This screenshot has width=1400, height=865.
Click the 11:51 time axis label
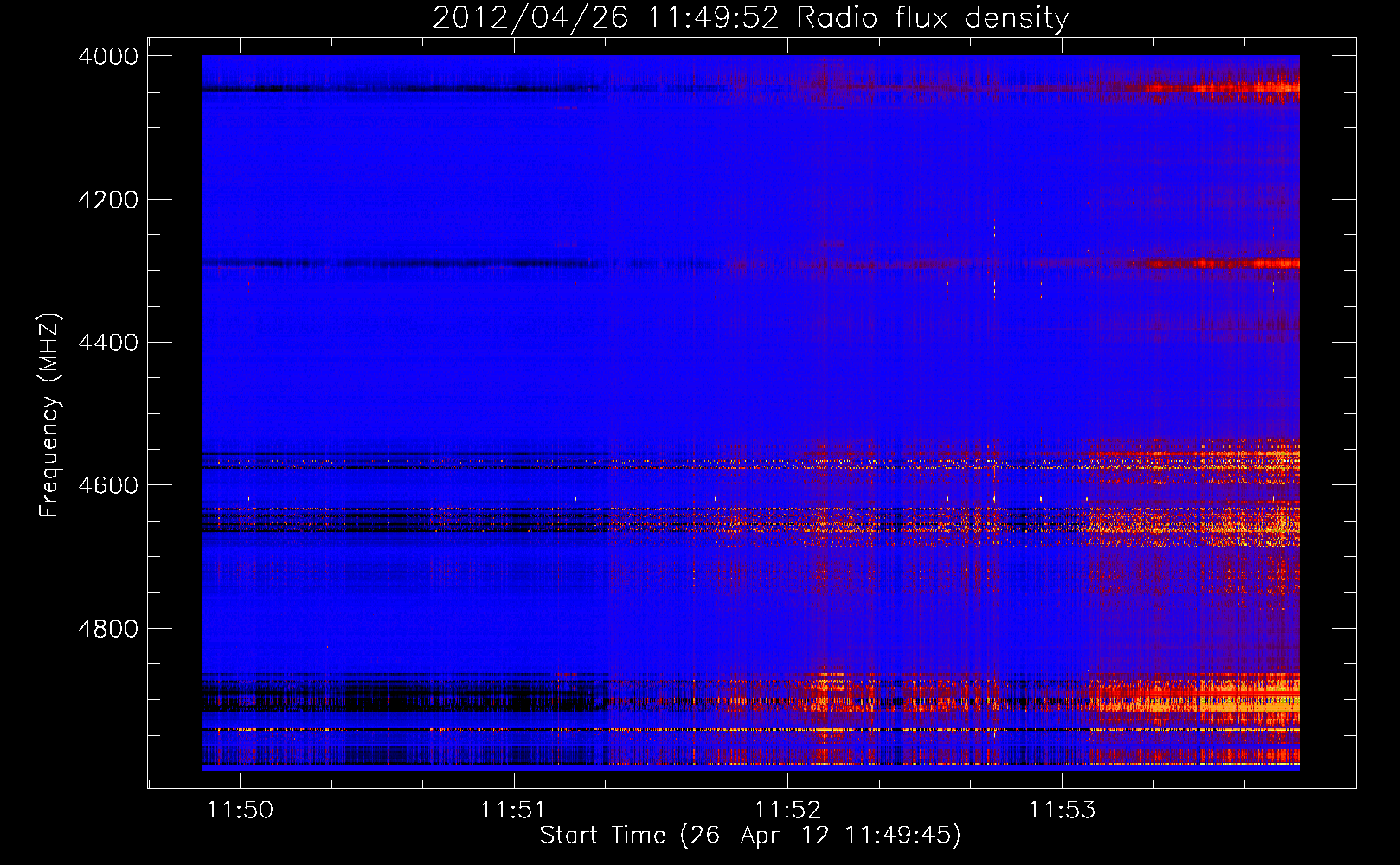coord(514,810)
